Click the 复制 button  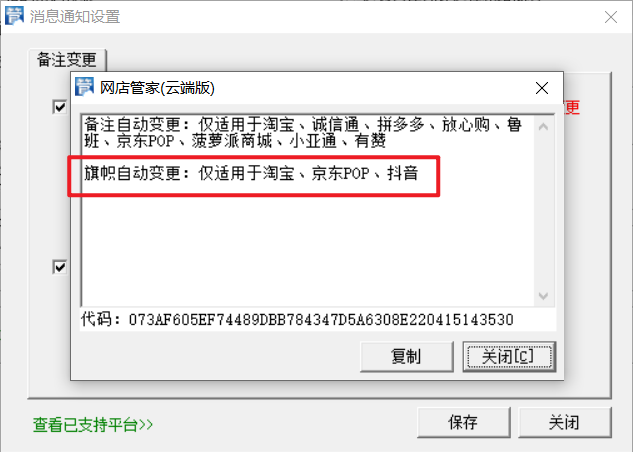[407, 356]
